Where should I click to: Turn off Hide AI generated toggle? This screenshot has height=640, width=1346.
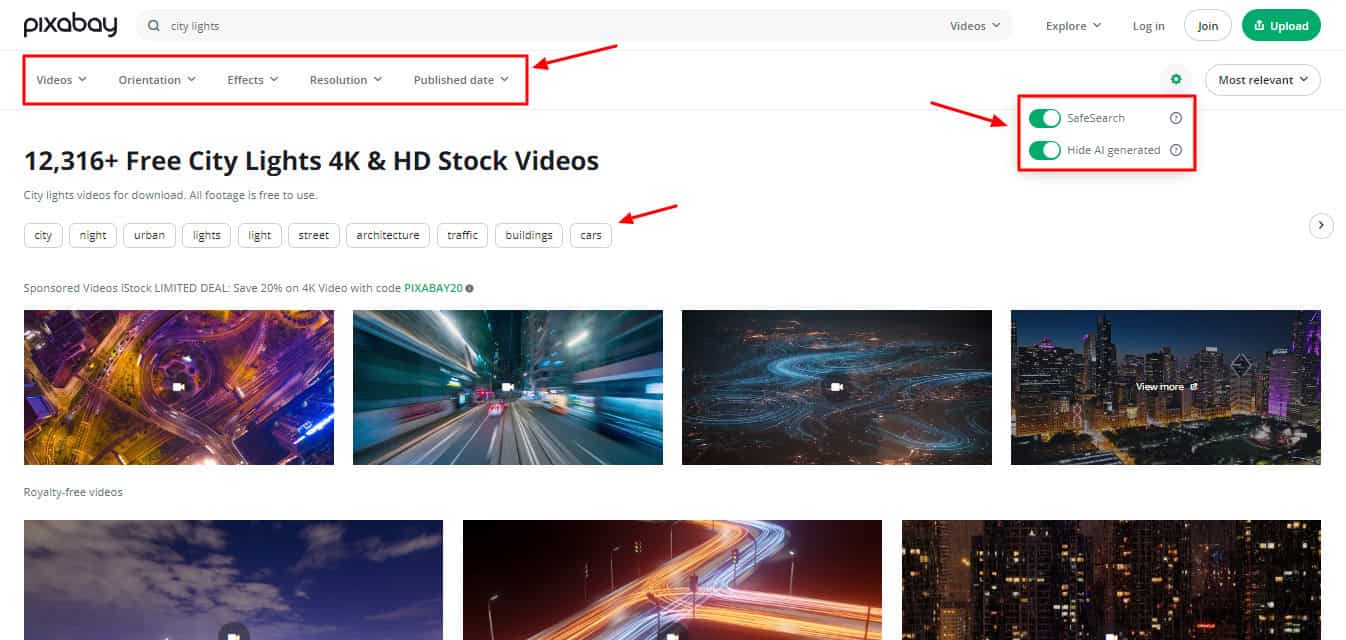coord(1044,150)
